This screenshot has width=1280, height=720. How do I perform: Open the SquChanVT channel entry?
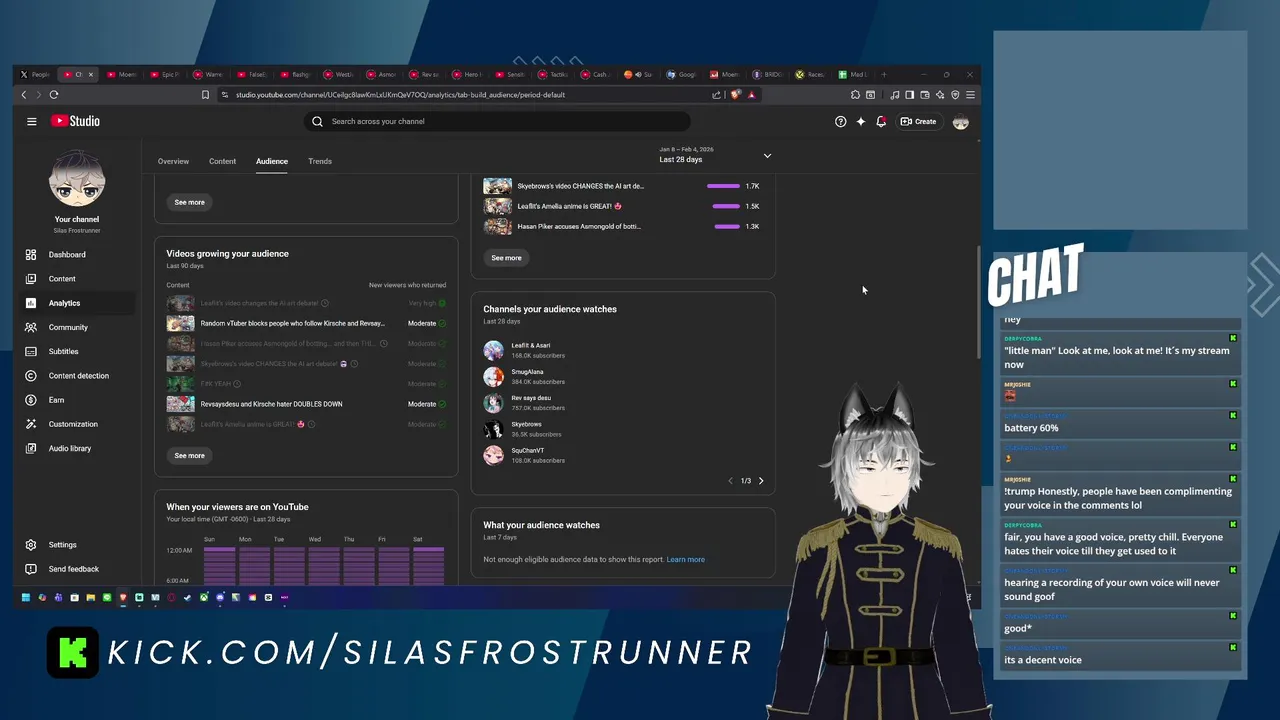click(525, 455)
